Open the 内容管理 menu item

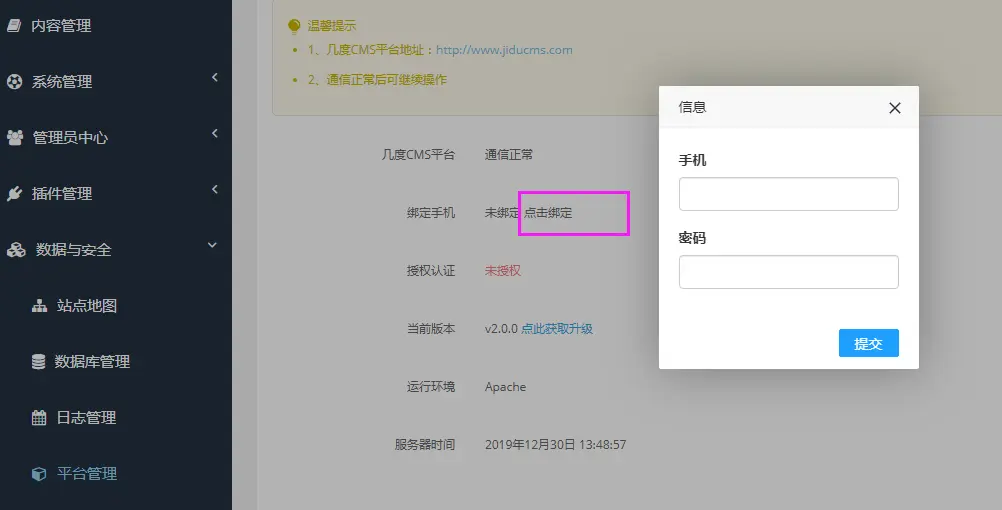(x=61, y=26)
